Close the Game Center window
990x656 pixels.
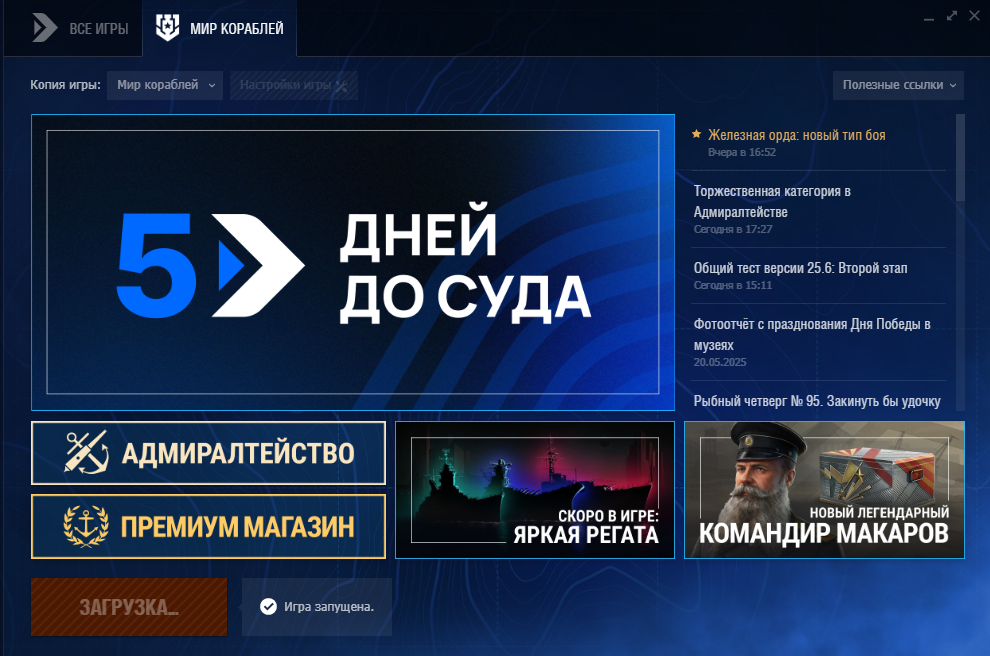(974, 16)
